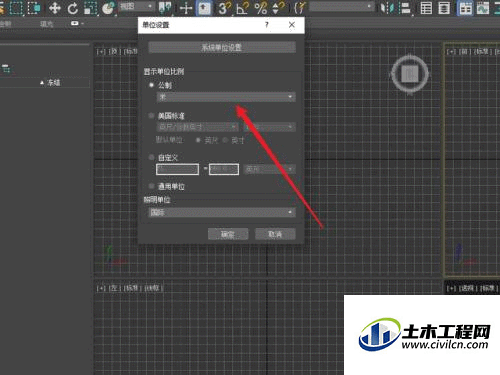Screen dimensions: 500x375
Task: Click the help question mark in Units Setup
Action: (x=267, y=25)
